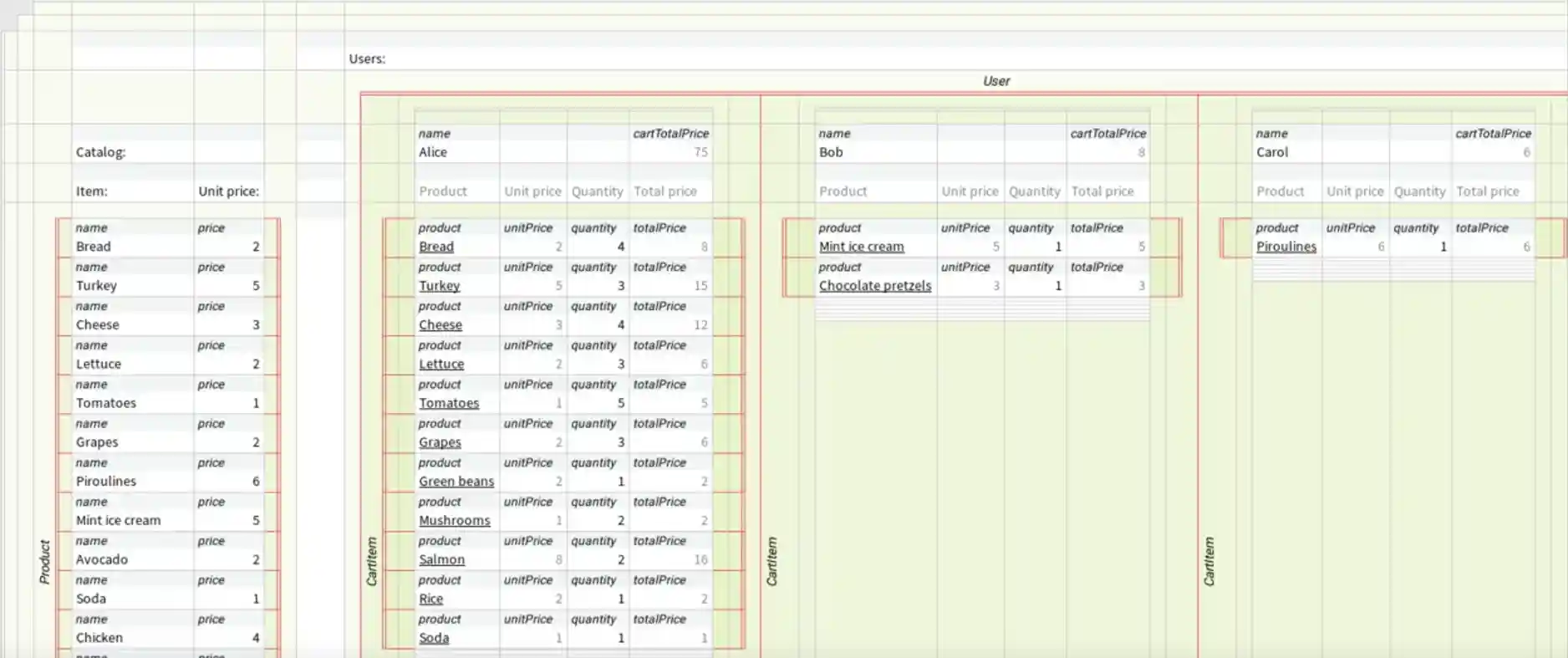
Task: Click the Green beans product link
Action: point(456,482)
